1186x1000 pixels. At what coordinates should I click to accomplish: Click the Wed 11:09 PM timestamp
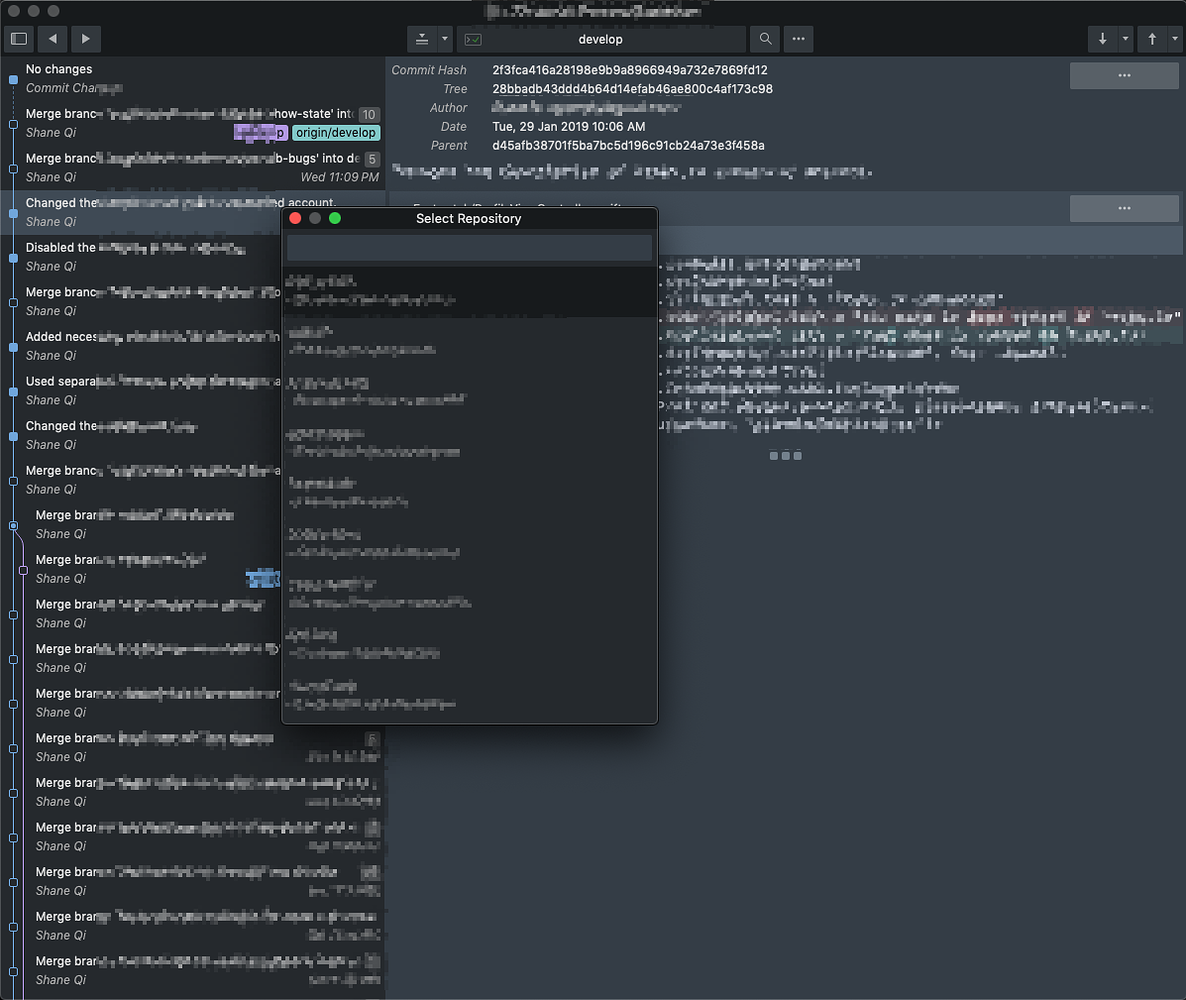coord(340,178)
